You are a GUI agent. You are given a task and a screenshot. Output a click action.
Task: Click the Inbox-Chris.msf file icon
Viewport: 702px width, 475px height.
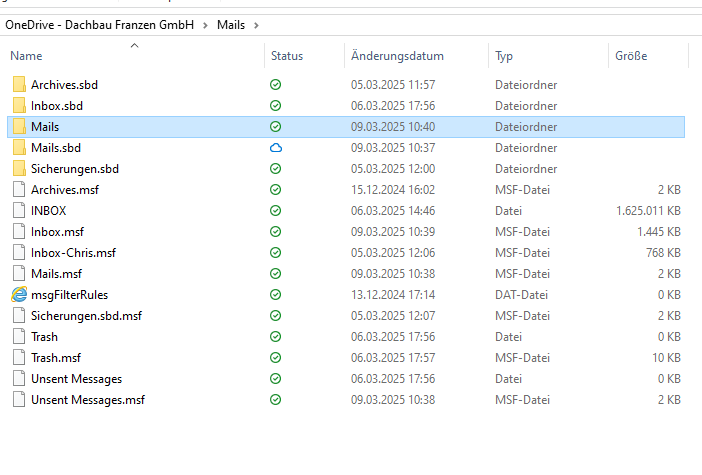(19, 253)
